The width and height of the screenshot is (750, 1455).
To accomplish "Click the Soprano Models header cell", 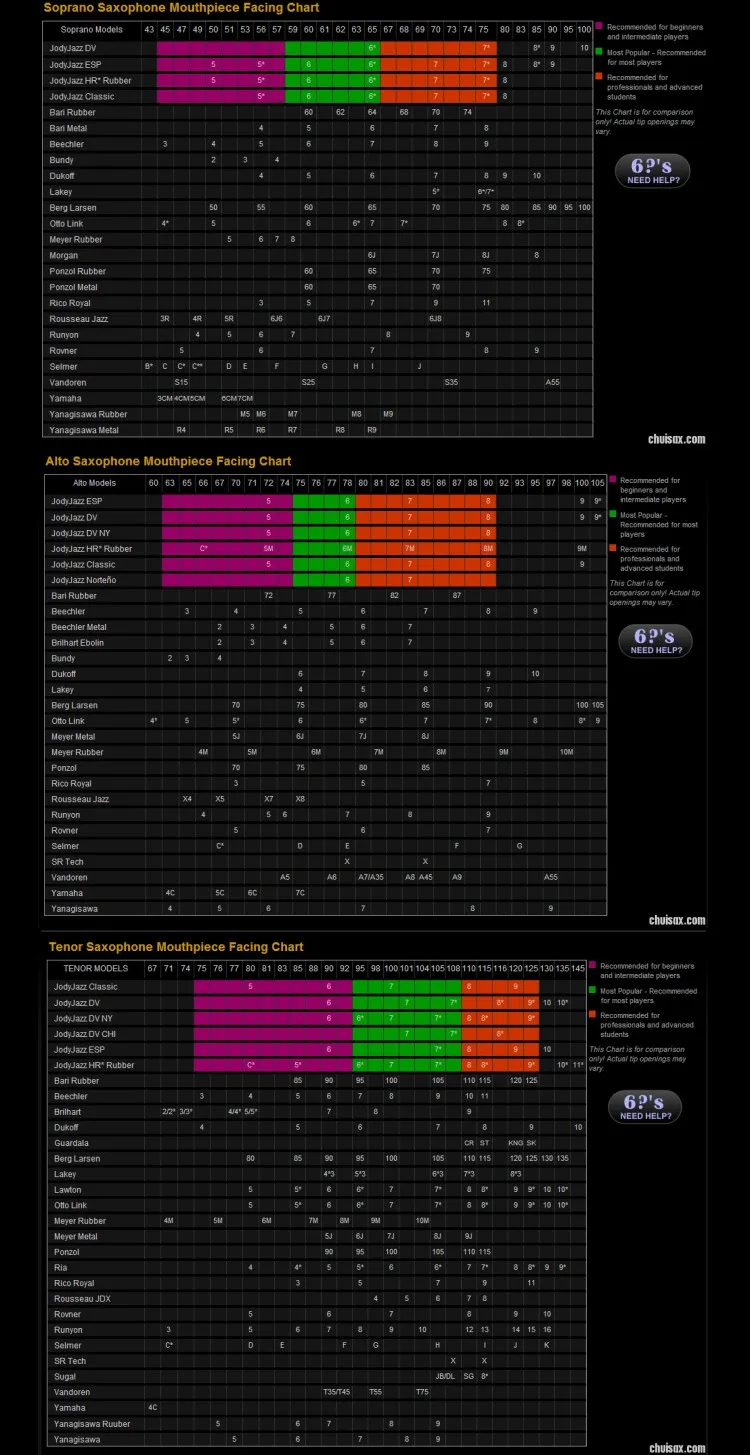I will pyautogui.click(x=92, y=31).
